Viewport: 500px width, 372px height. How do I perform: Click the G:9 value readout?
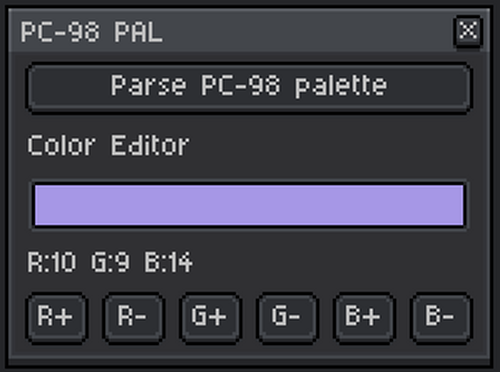[110, 262]
